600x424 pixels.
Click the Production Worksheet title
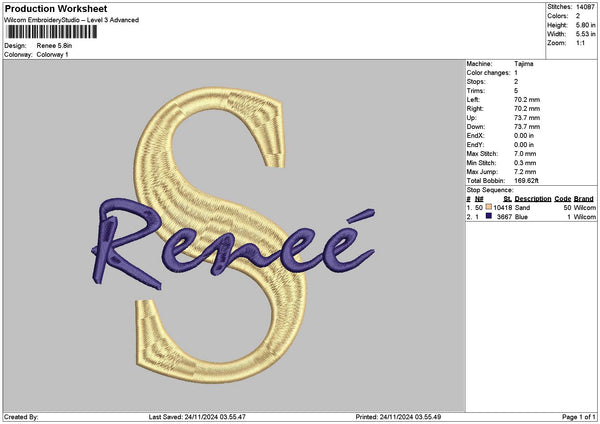56,8
